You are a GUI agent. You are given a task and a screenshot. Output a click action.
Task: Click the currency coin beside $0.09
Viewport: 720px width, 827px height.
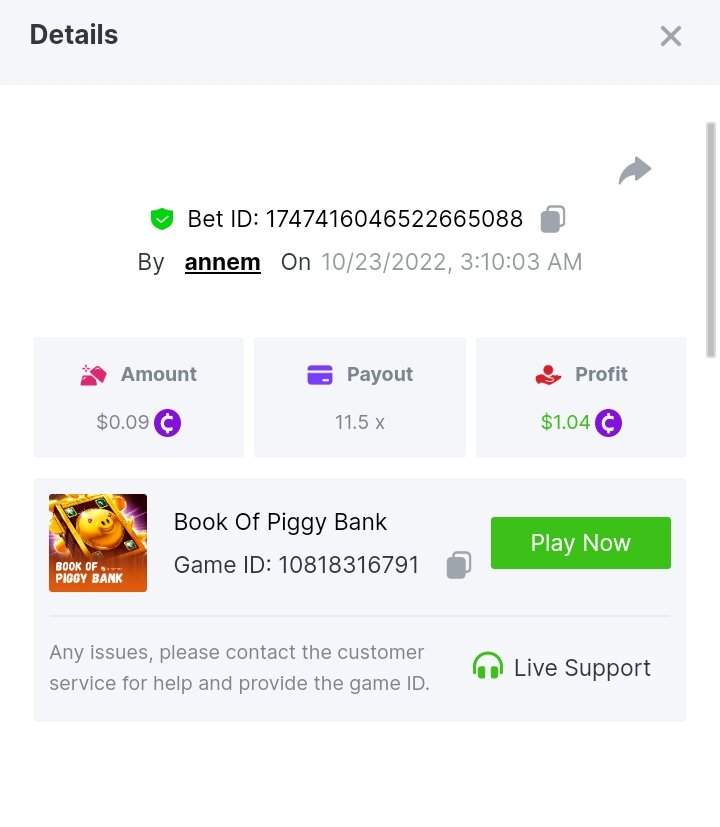(167, 423)
